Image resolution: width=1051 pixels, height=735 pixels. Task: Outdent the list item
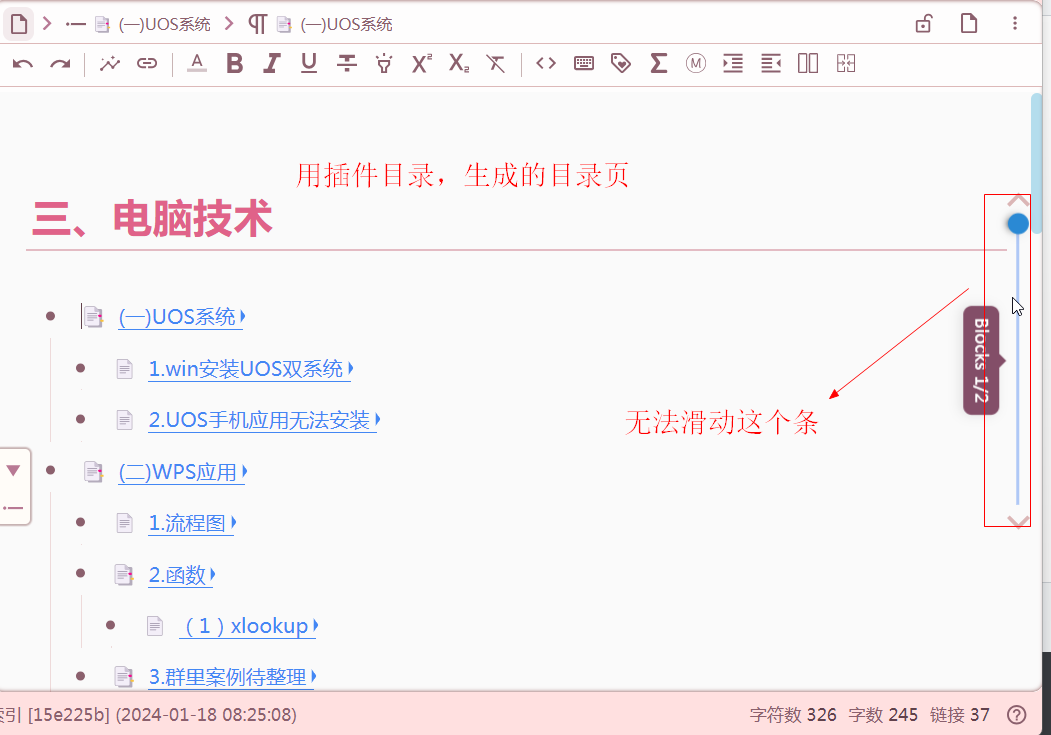[771, 64]
